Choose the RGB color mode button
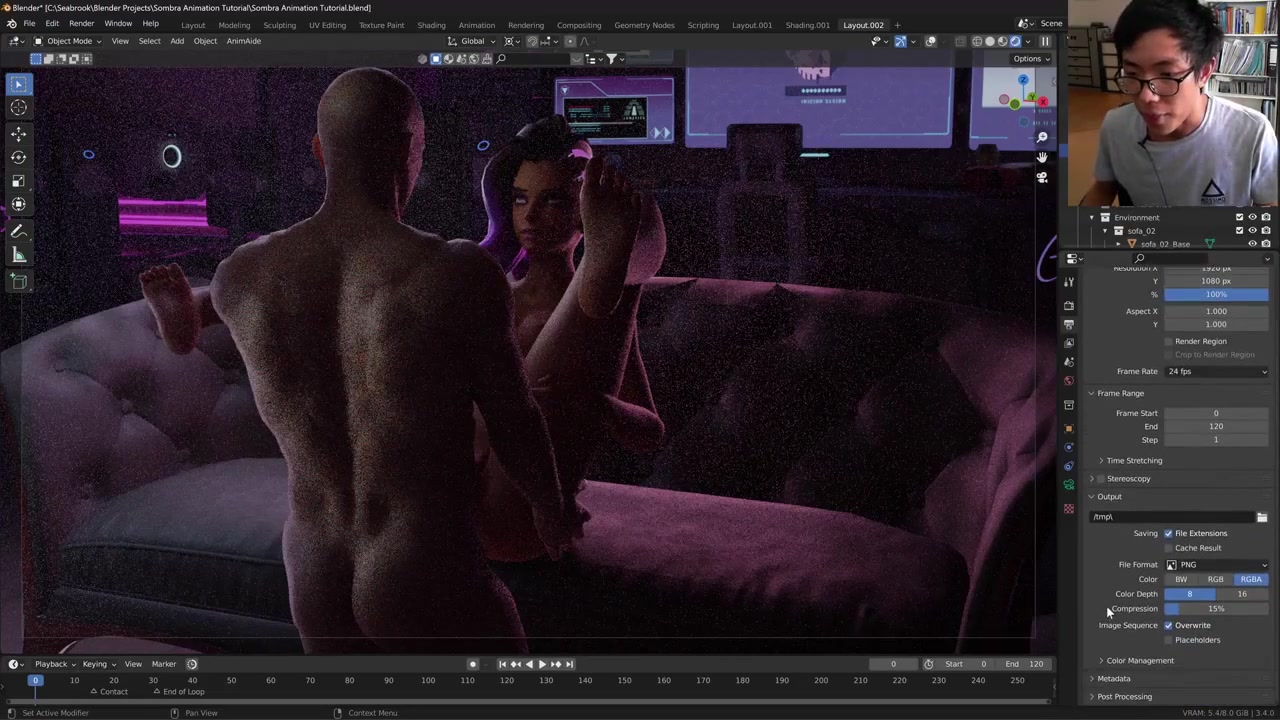The width and height of the screenshot is (1280, 720). [1215, 579]
